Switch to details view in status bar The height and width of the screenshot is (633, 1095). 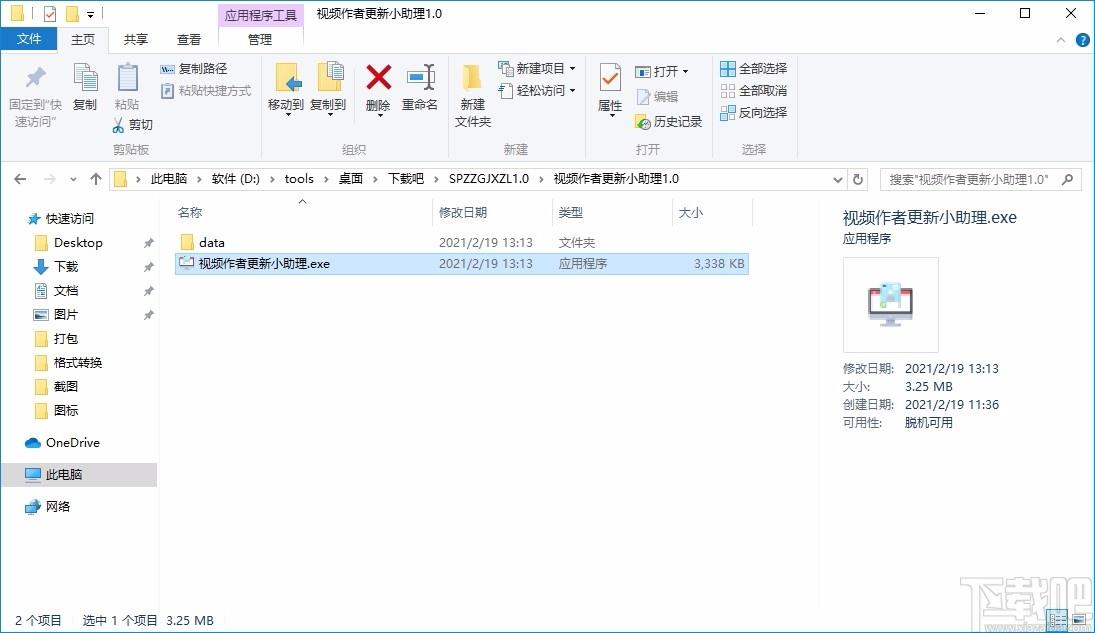tap(1057, 620)
